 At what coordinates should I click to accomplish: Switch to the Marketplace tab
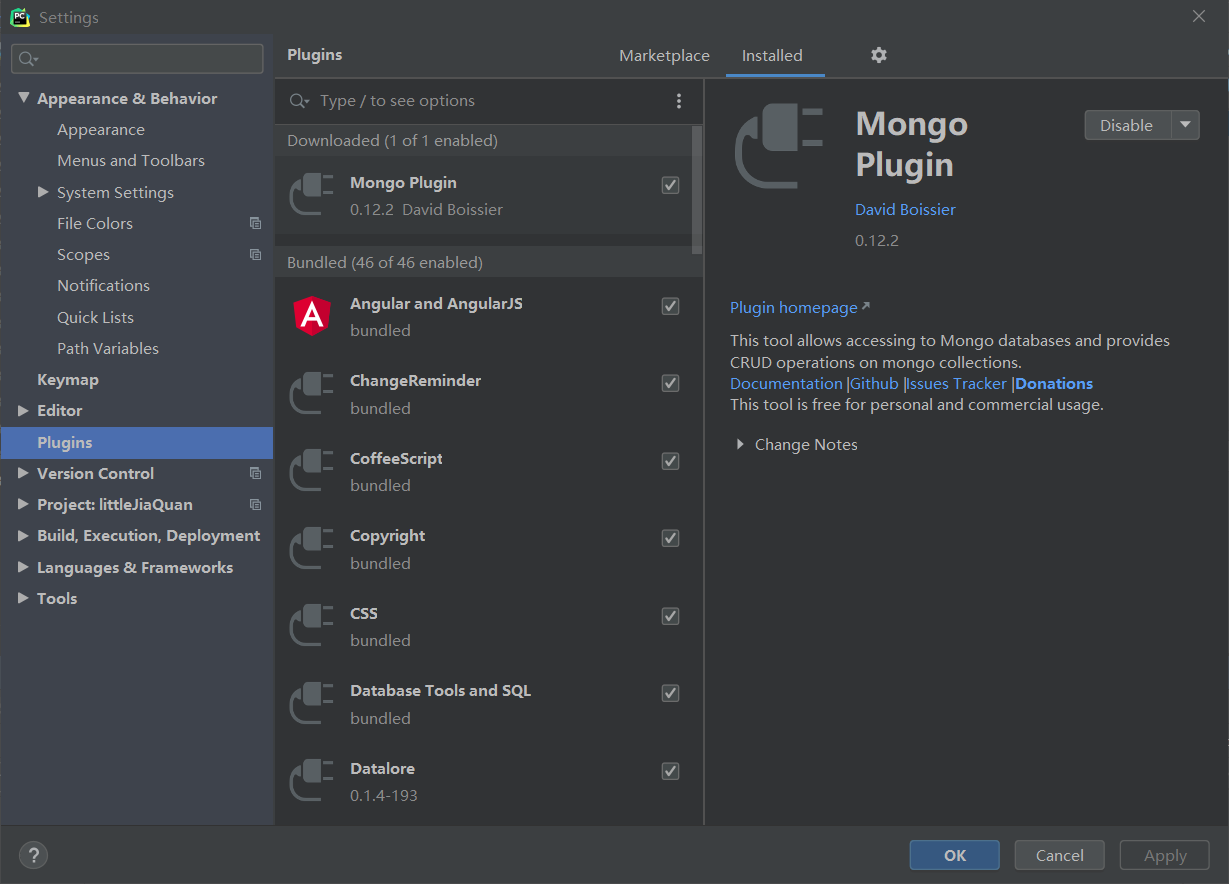point(664,56)
